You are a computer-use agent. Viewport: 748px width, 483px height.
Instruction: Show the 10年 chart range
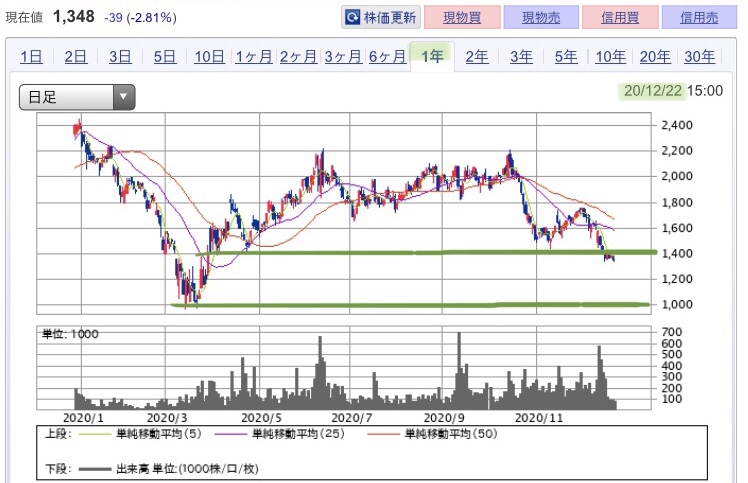610,57
